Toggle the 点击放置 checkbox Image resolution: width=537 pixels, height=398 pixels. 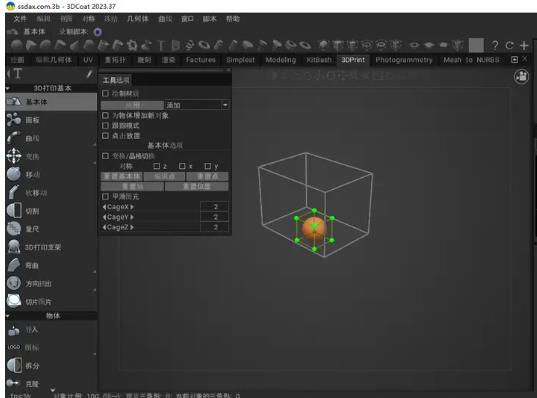[x=105, y=136]
